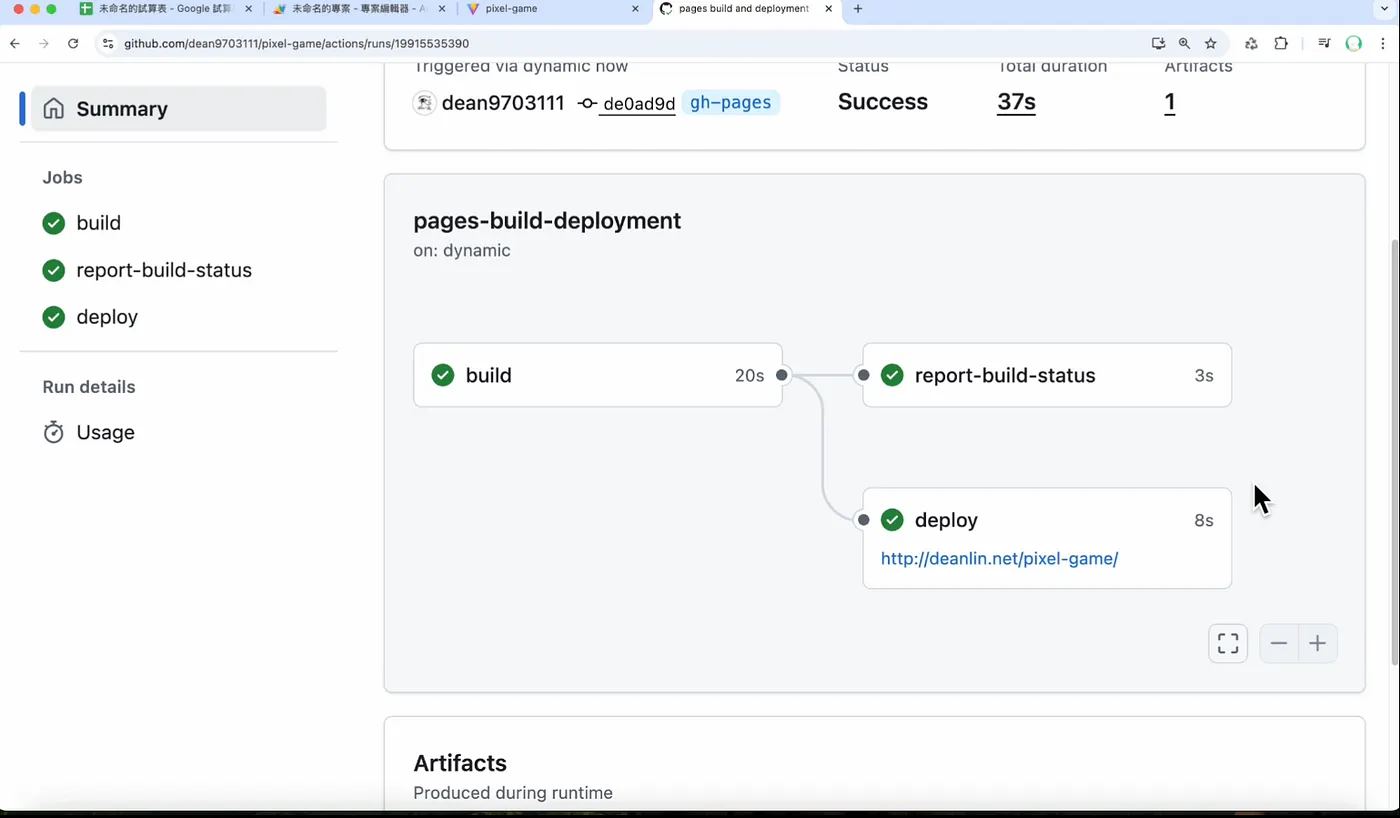Click the dean9703111 avatar image
This screenshot has width=1400, height=818.
[x=424, y=103]
